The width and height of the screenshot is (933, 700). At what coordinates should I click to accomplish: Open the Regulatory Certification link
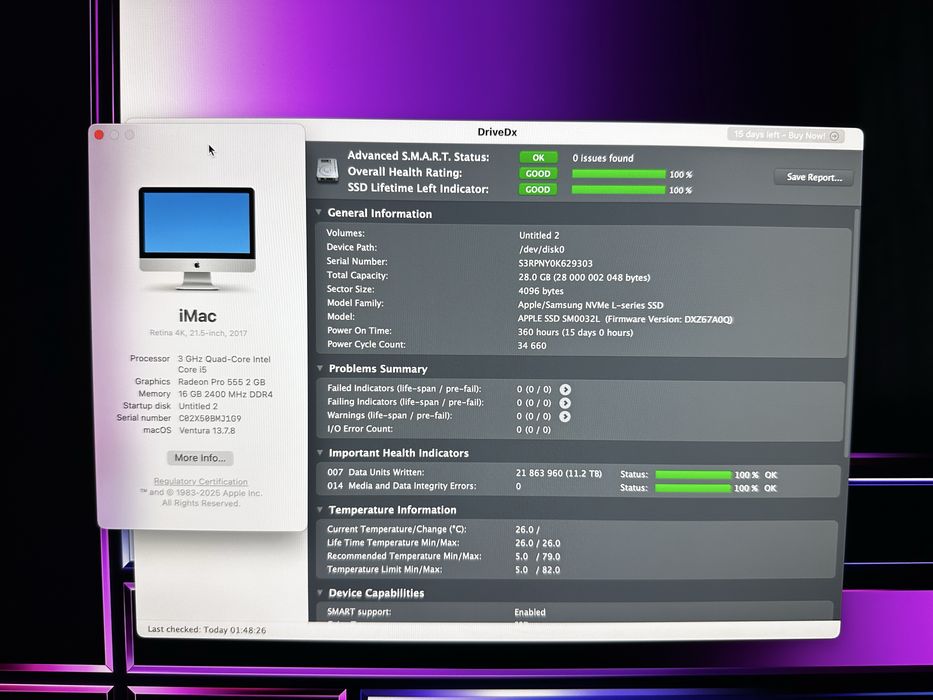click(x=201, y=482)
